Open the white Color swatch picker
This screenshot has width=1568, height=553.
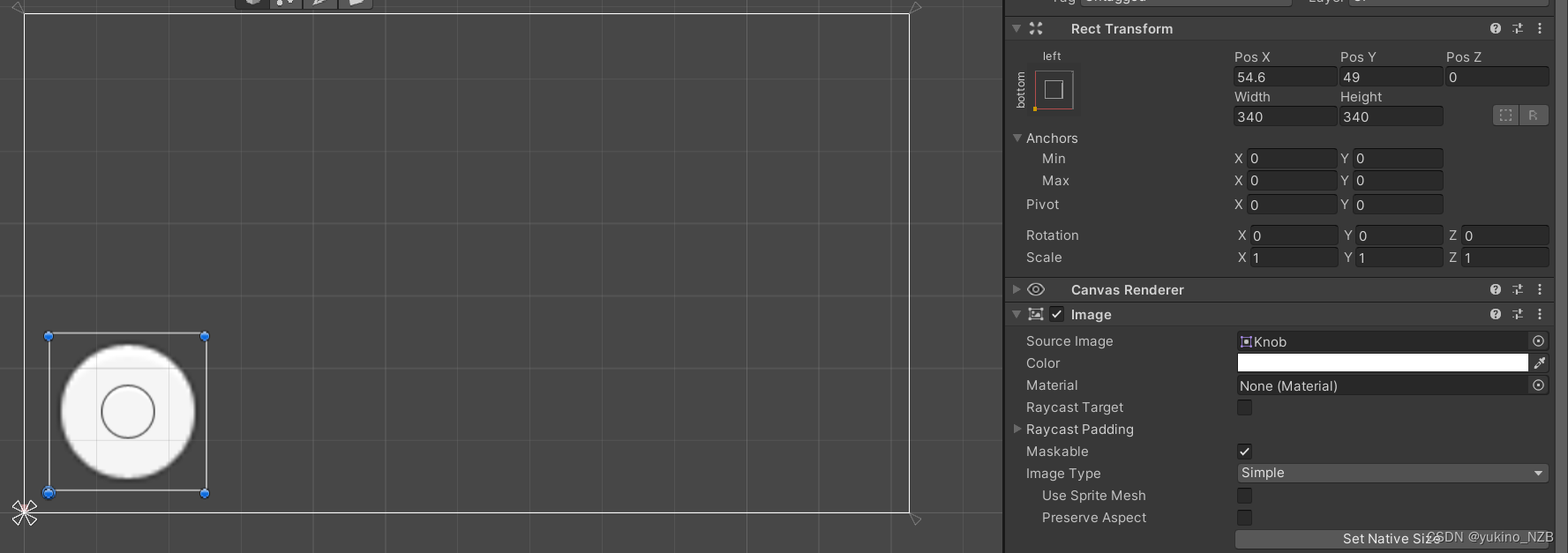[1382, 362]
